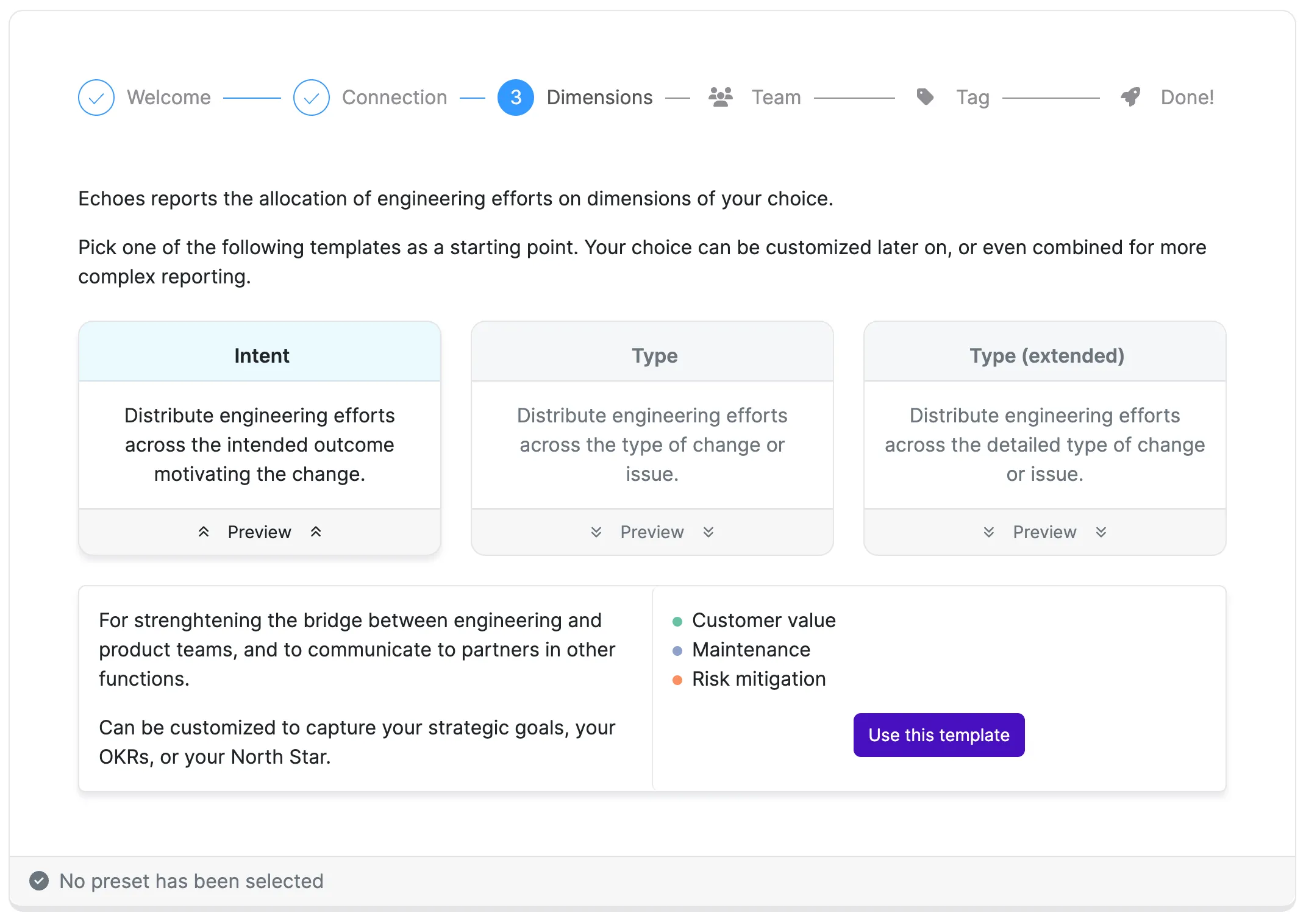This screenshot has width=1306, height=924.
Task: Select the Type template card header
Action: tap(652, 352)
